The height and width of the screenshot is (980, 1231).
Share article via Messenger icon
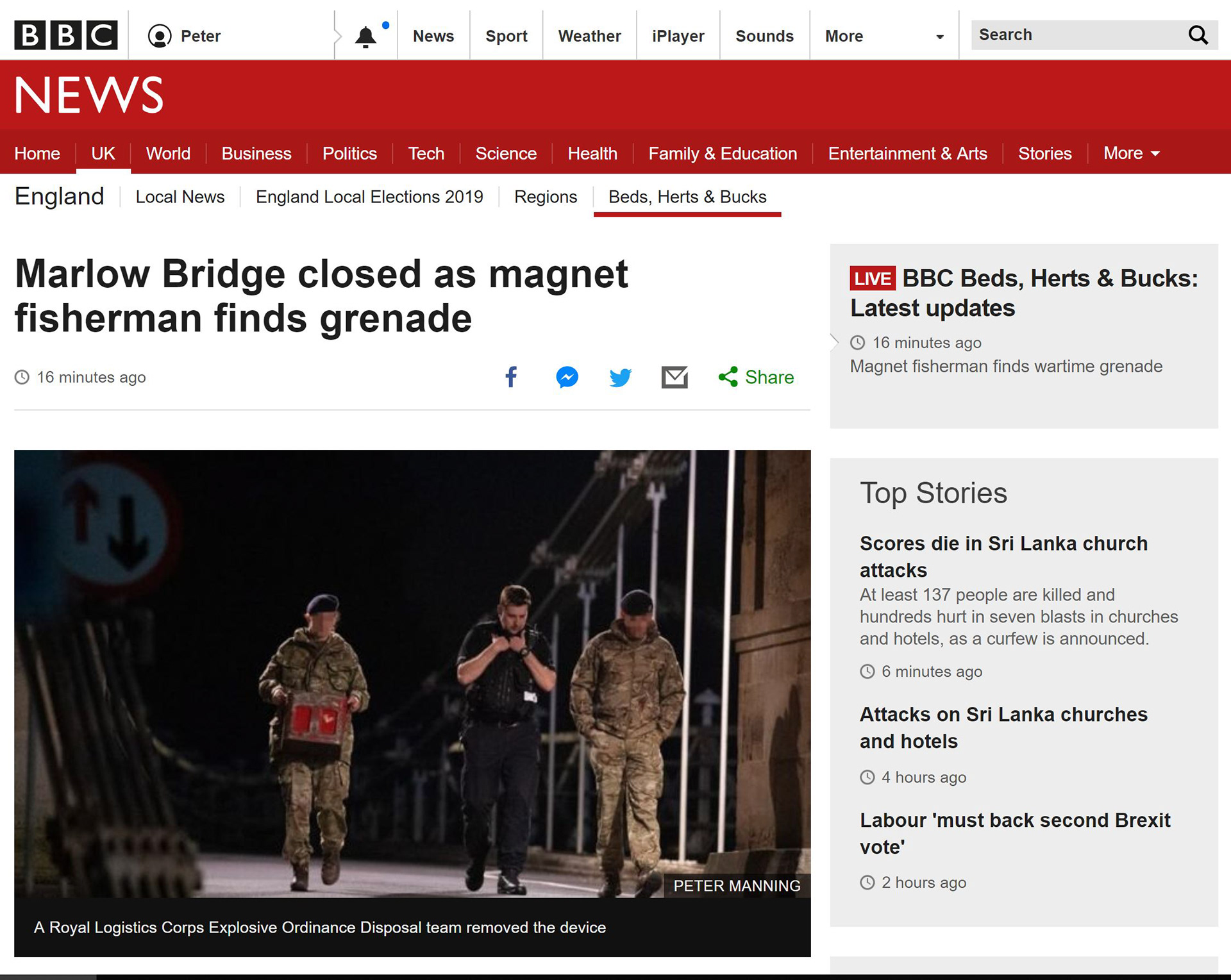click(567, 377)
